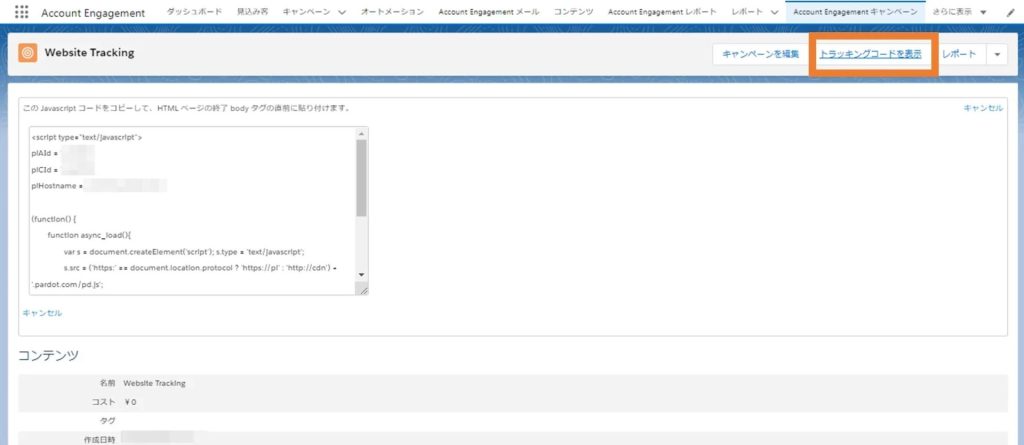
Task: Click code box scrollbar down arrow
Action: (x=362, y=275)
